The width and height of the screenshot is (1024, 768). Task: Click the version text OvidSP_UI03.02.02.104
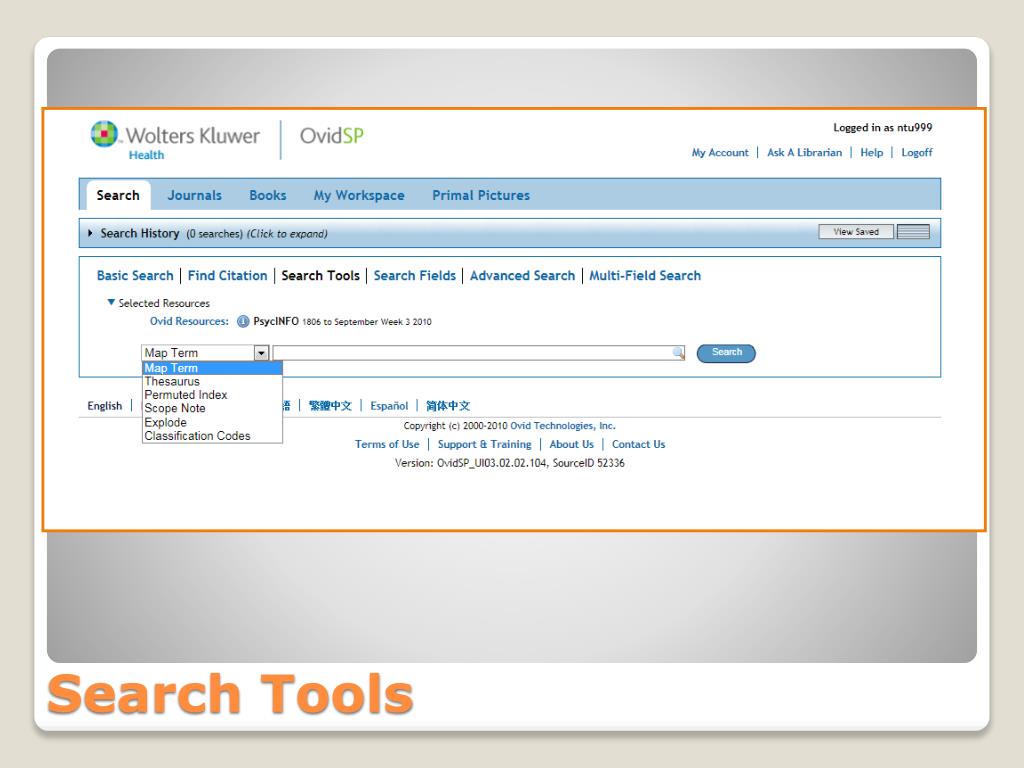tap(492, 463)
